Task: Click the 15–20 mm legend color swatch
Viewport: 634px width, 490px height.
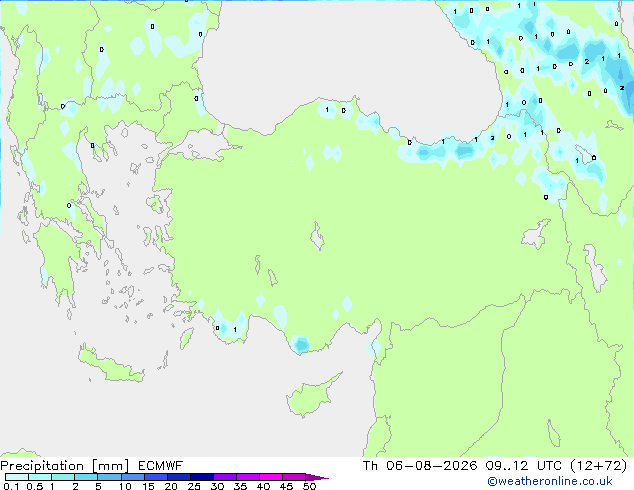Action: pos(155,477)
